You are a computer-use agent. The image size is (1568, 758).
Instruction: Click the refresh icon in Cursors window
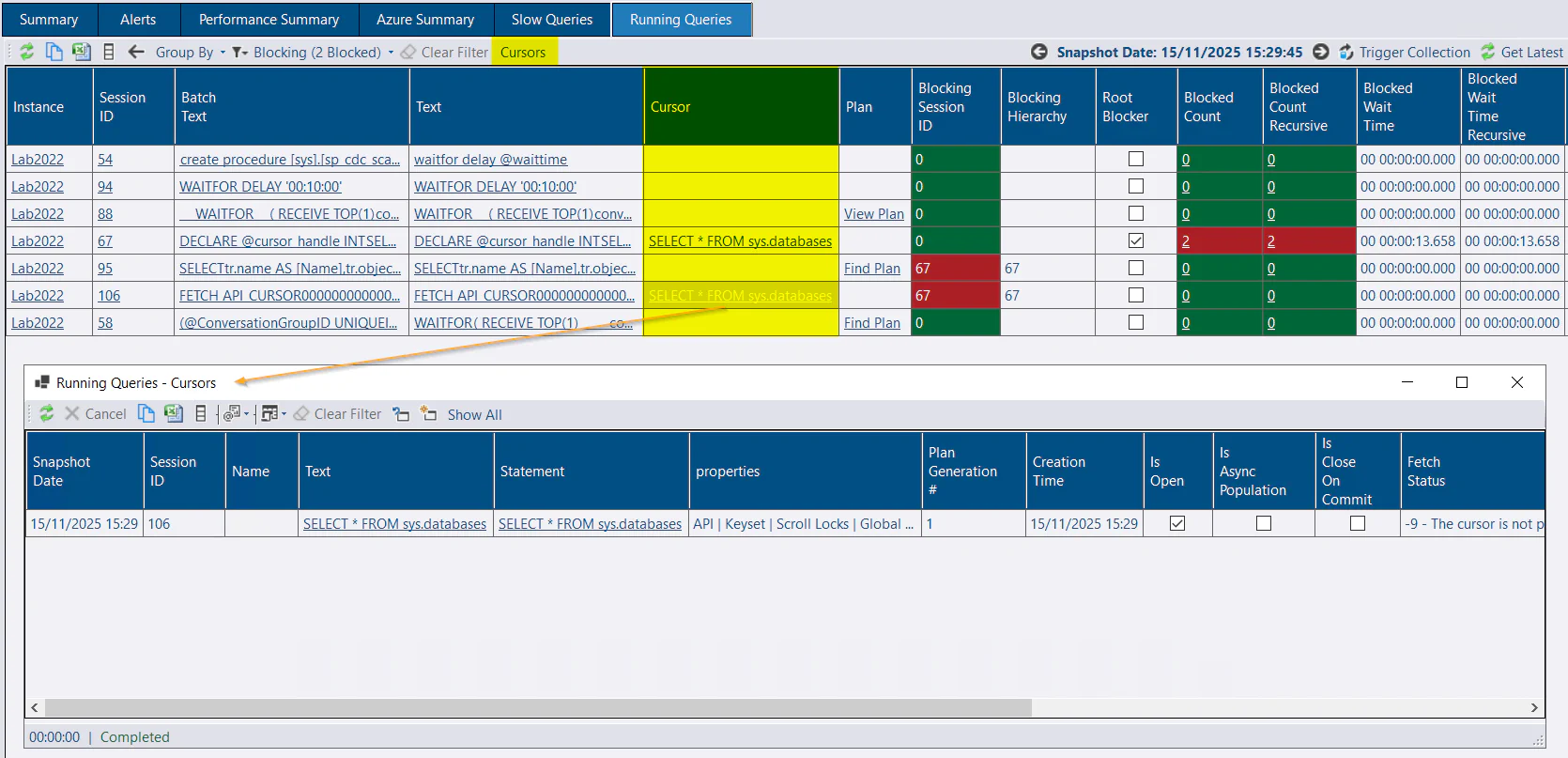coord(46,413)
